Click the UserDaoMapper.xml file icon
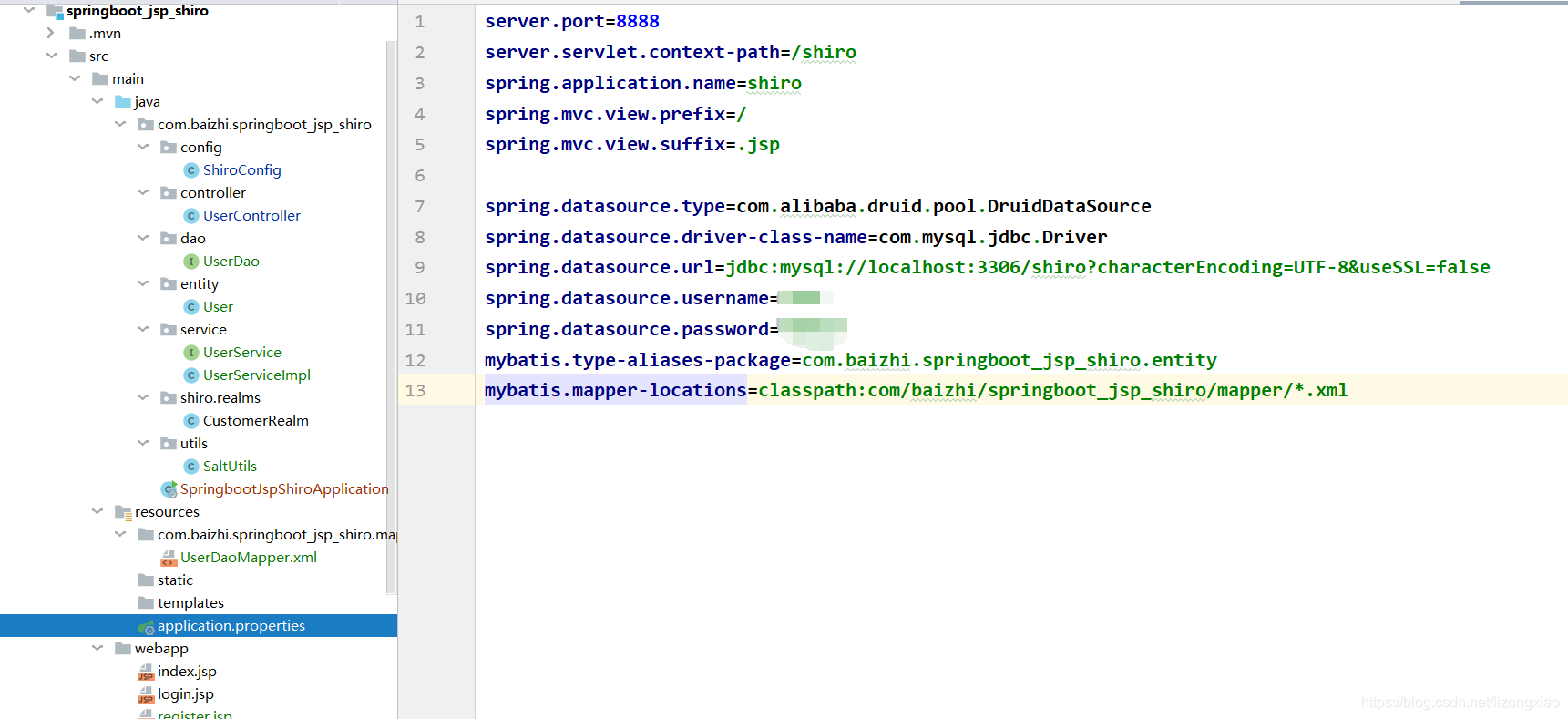1568x719 pixels. tap(169, 558)
